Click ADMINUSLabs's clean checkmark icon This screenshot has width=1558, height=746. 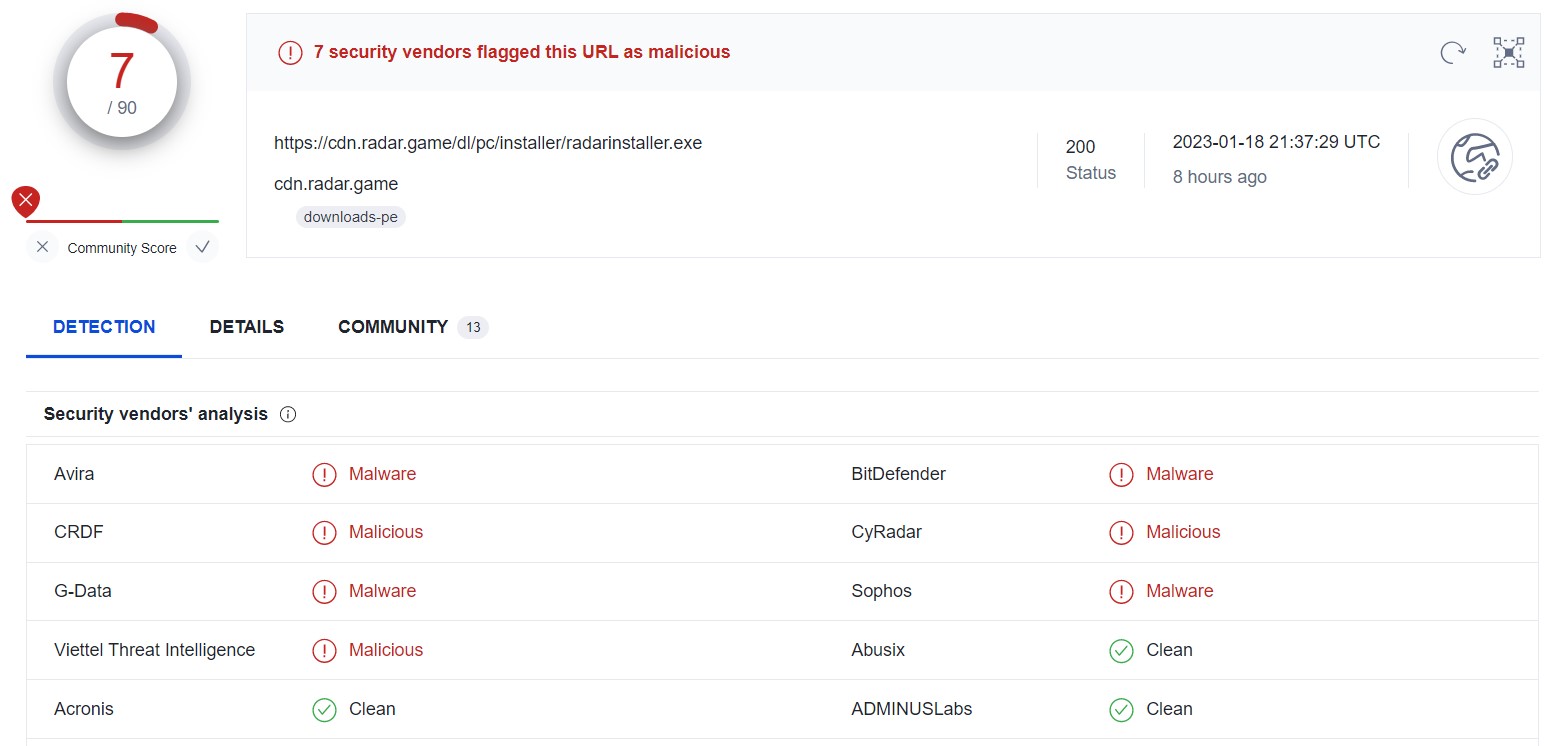(1121, 710)
